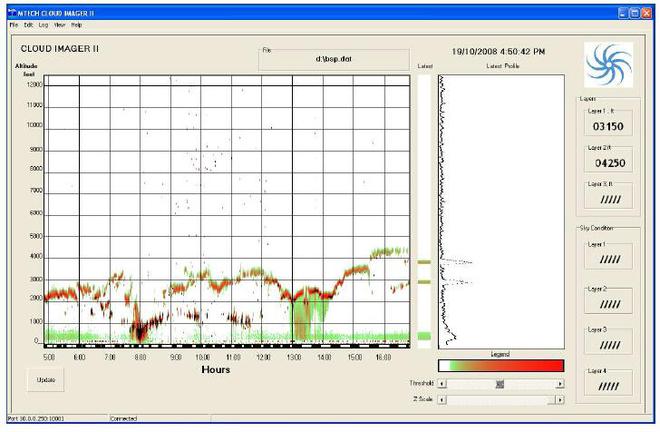
Task: Click the 13:00 hour axis label
Action: tap(294, 357)
